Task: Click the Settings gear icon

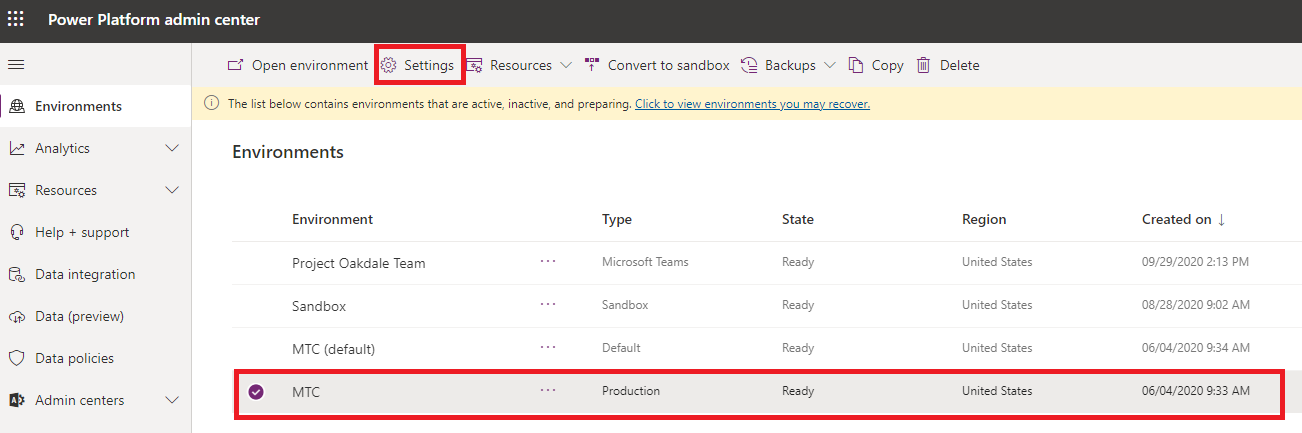Action: tap(389, 65)
